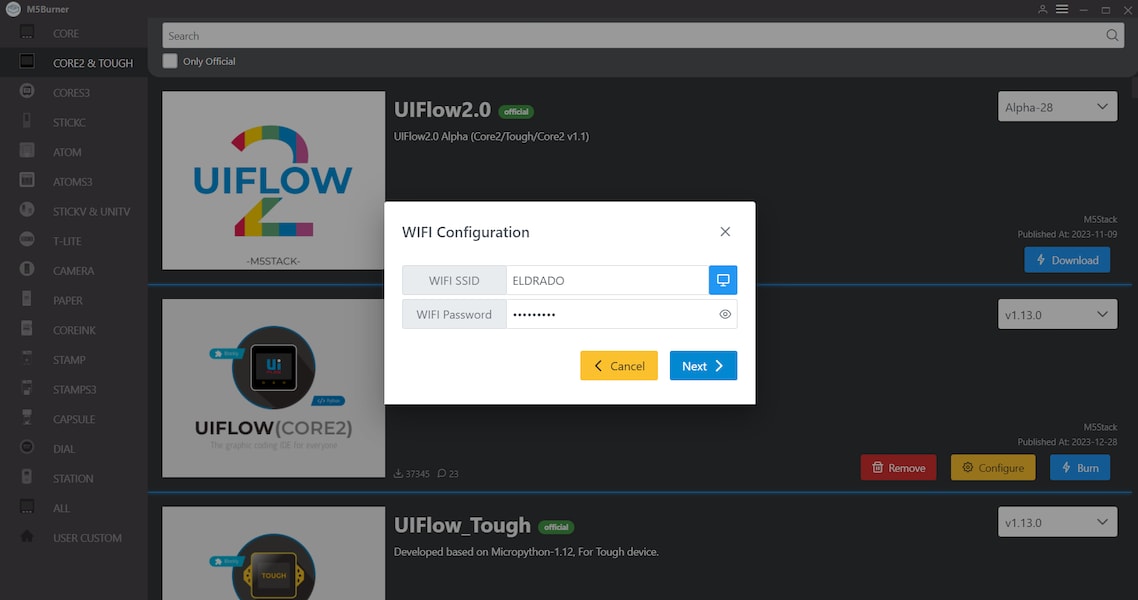Open the STICKV & UNITV icon
This screenshot has width=1138, height=600.
pos(27,210)
